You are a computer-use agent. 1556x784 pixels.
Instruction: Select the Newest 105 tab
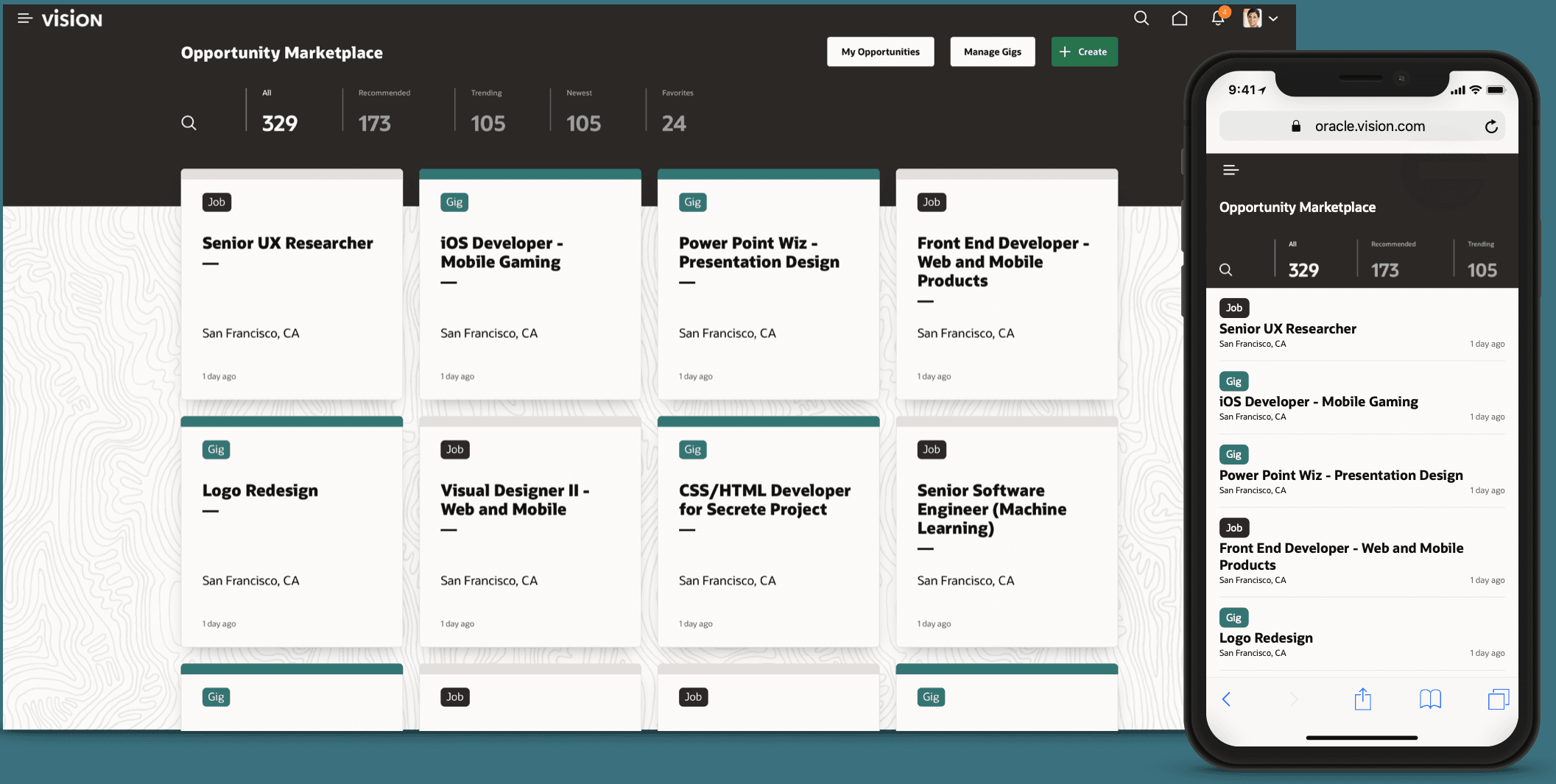click(x=583, y=112)
